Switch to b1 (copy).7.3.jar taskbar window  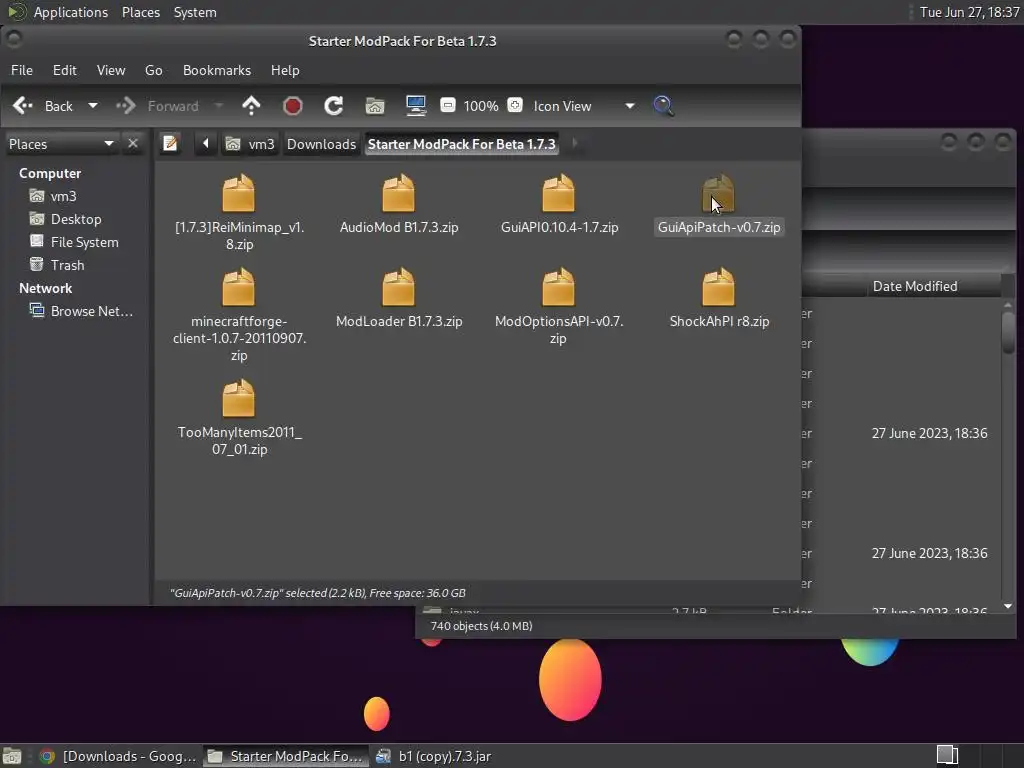pyautogui.click(x=434, y=756)
